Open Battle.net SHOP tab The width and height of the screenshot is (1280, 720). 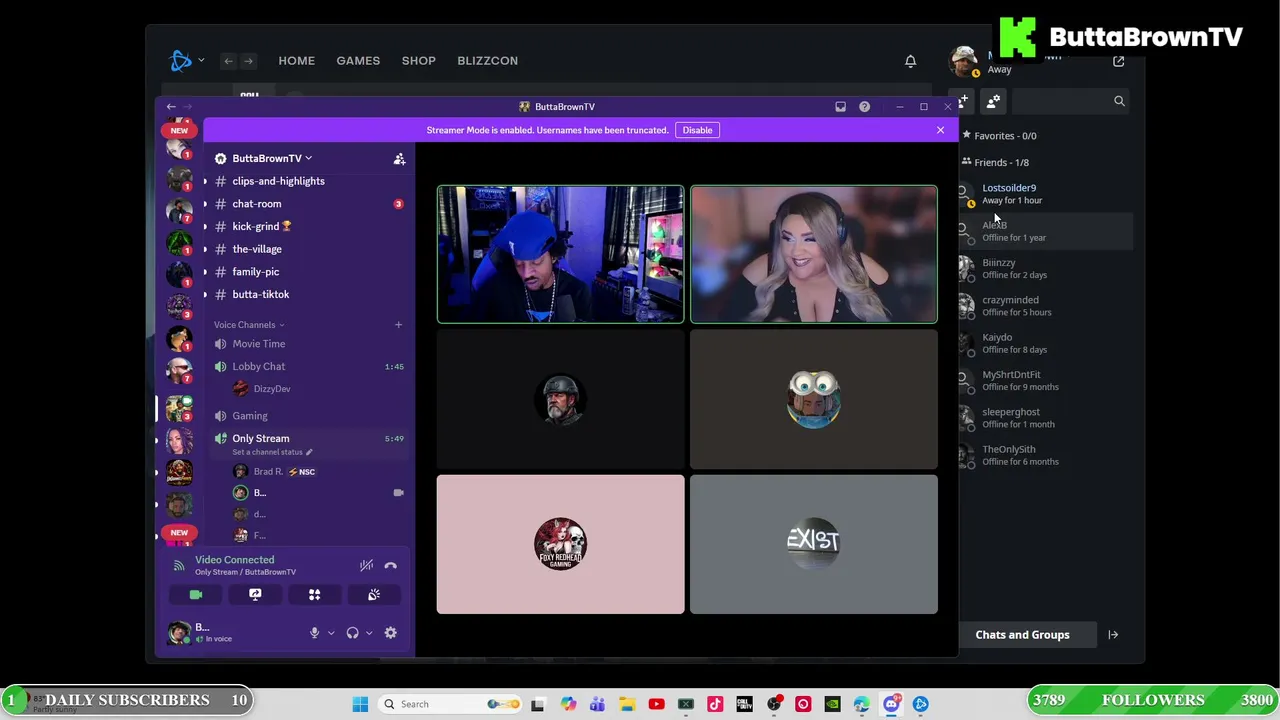coord(419,61)
